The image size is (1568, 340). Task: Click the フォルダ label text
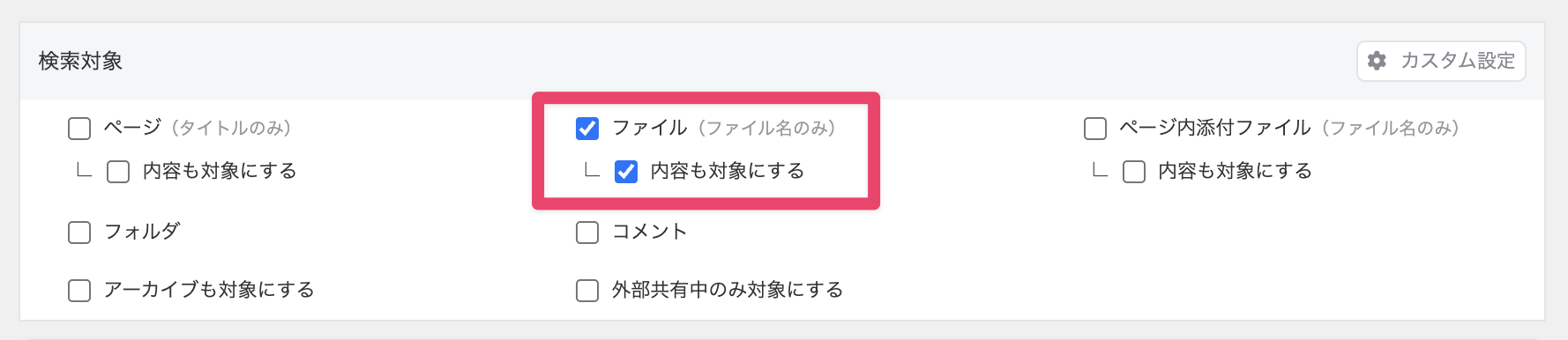(x=142, y=232)
